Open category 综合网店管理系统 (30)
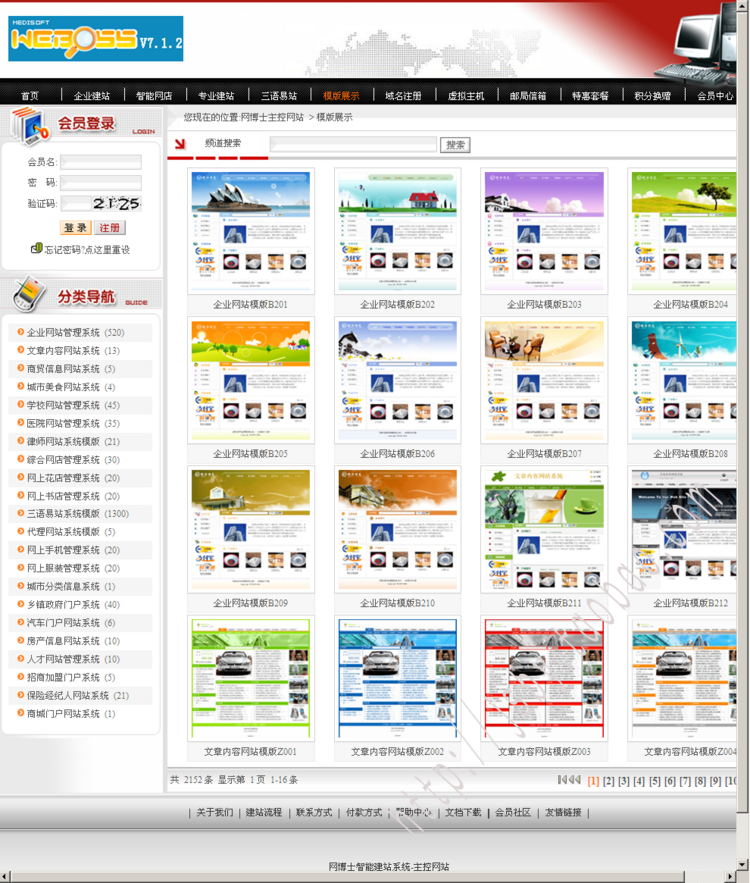This screenshot has width=750, height=883. 73,460
